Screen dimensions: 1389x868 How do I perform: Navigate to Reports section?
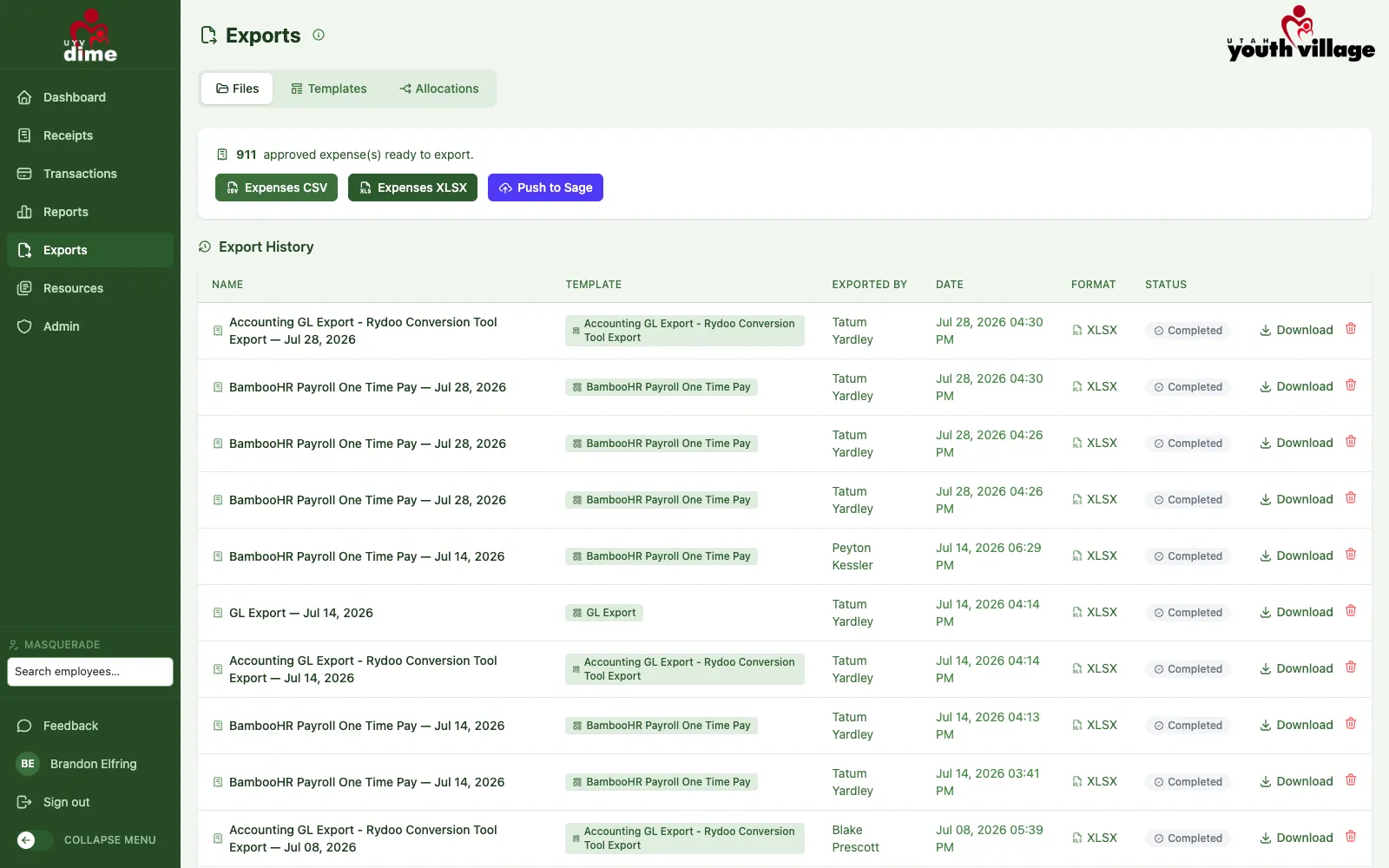pyautogui.click(x=90, y=212)
